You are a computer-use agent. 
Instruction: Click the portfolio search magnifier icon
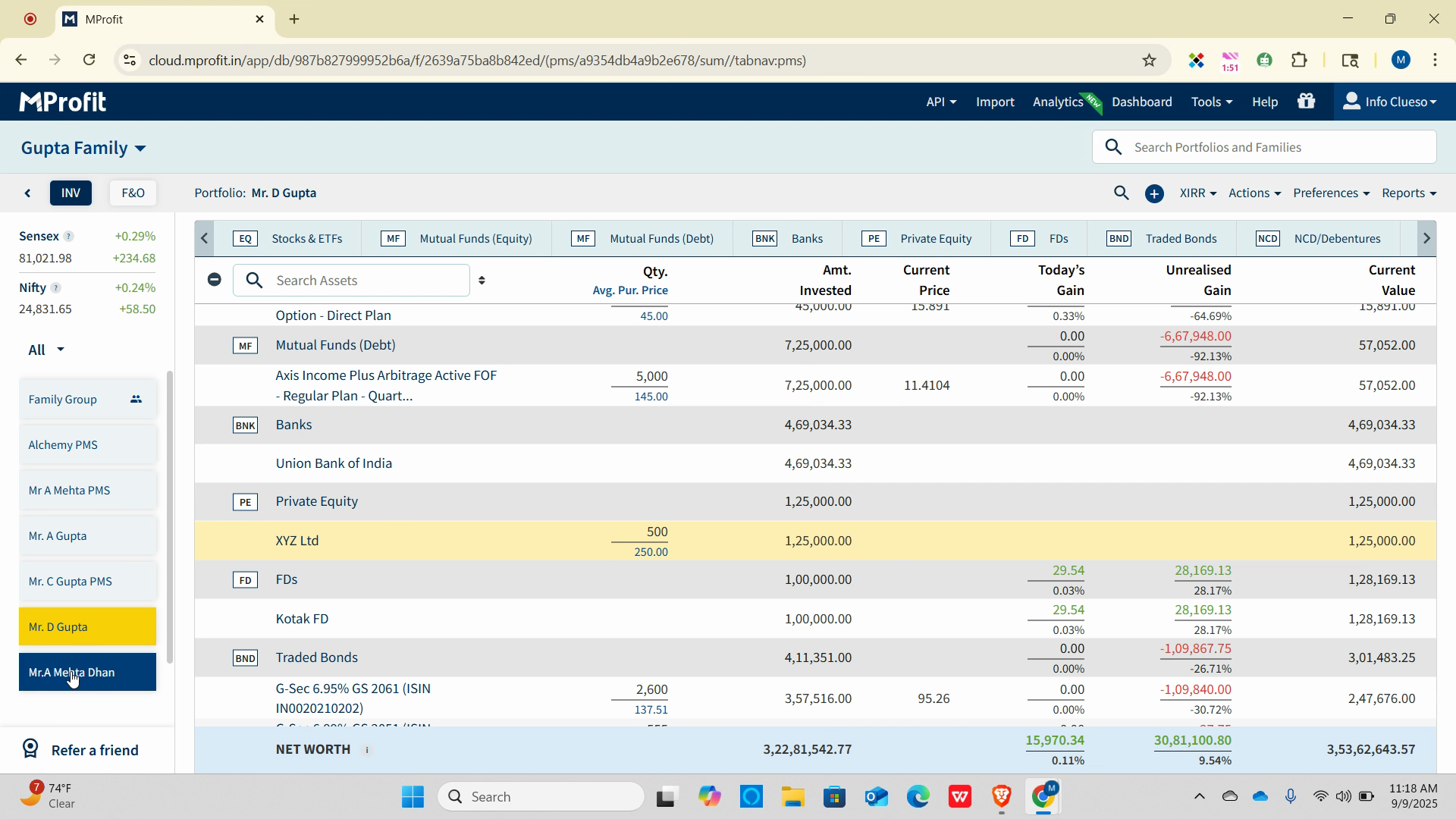point(1121,193)
